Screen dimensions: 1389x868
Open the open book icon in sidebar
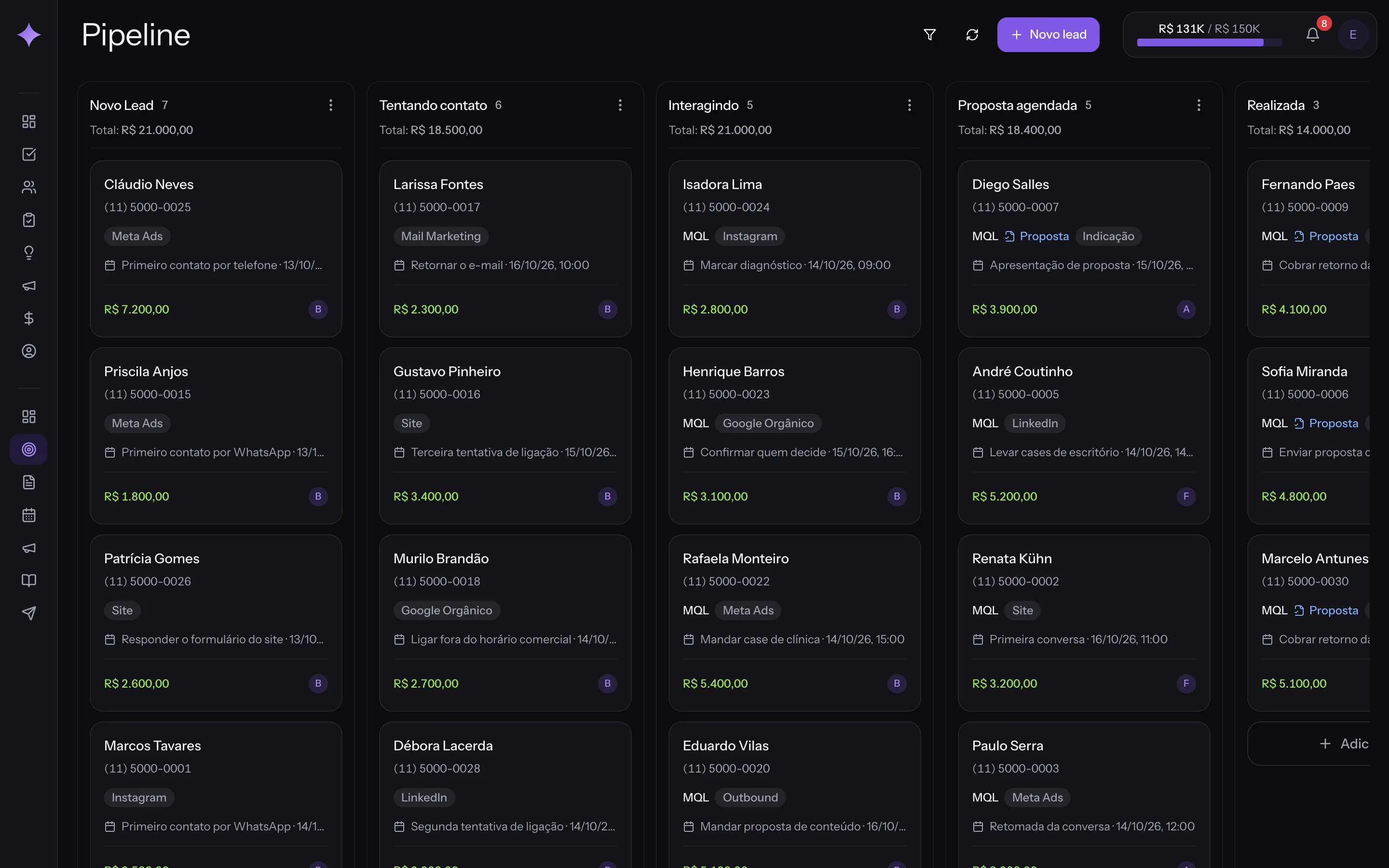29,581
